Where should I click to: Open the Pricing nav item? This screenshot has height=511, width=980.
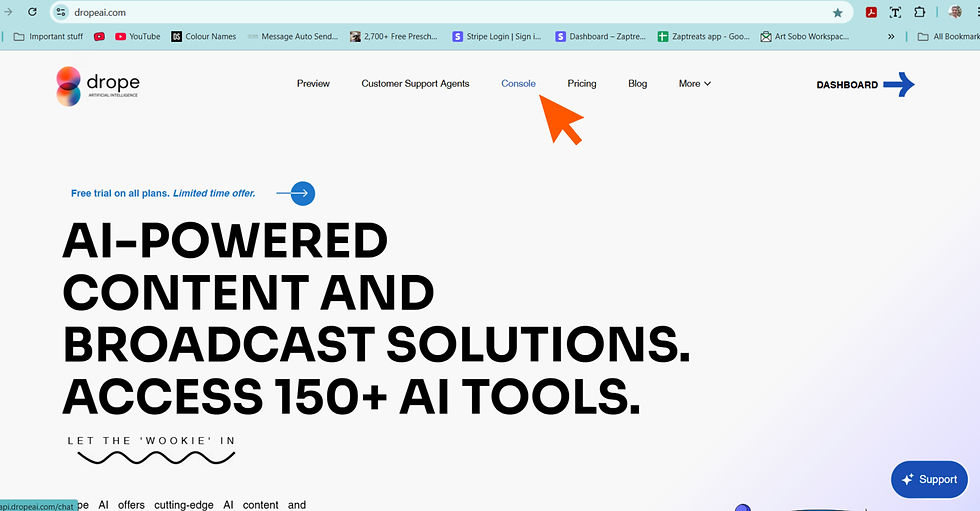pyautogui.click(x=582, y=84)
